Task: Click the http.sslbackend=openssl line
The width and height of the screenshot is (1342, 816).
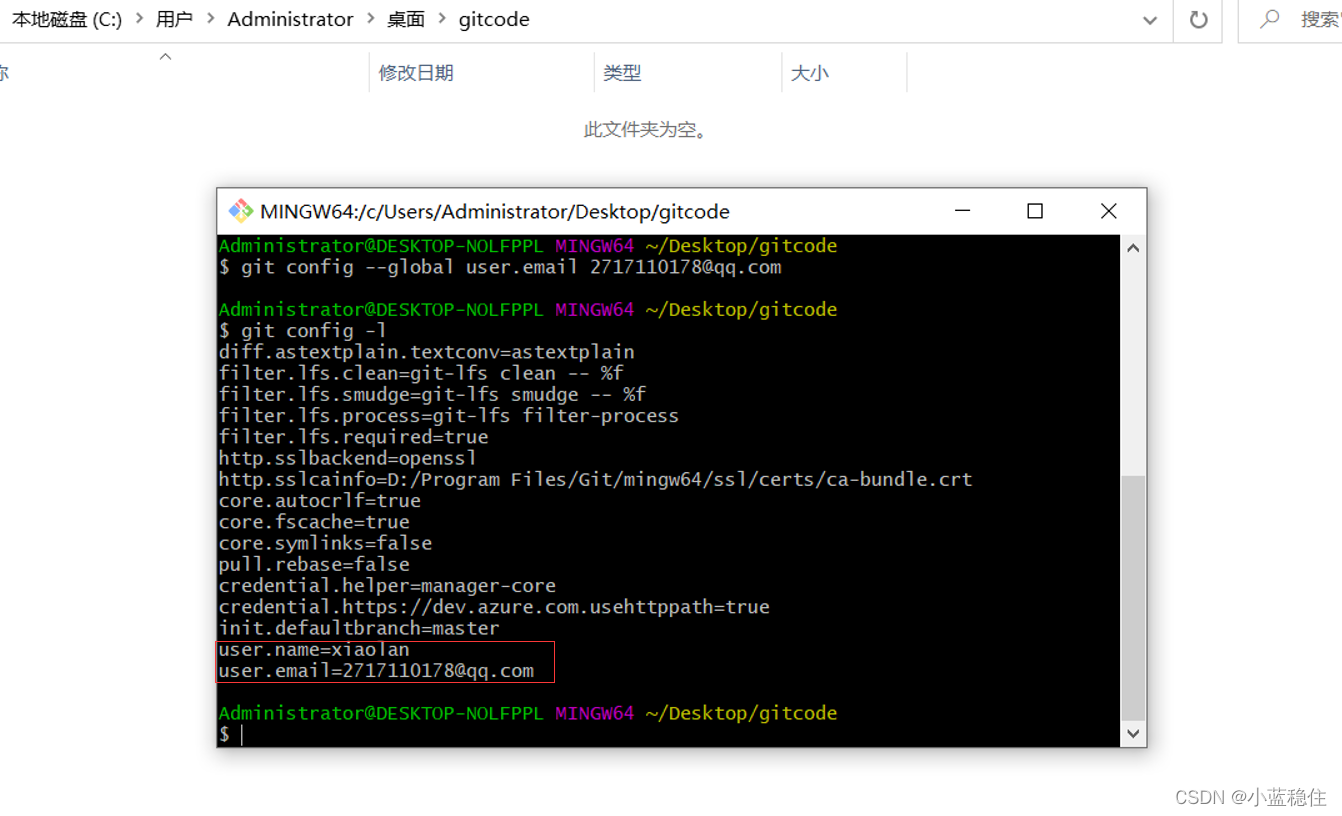Action: (x=348, y=458)
